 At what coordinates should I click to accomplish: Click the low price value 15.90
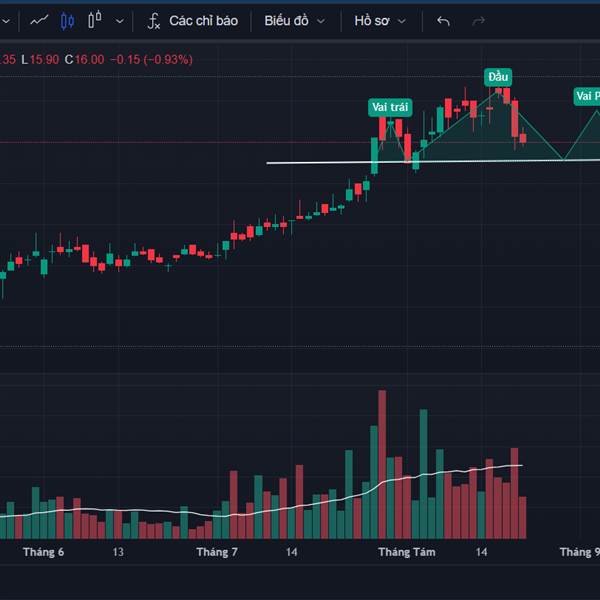pos(44,60)
